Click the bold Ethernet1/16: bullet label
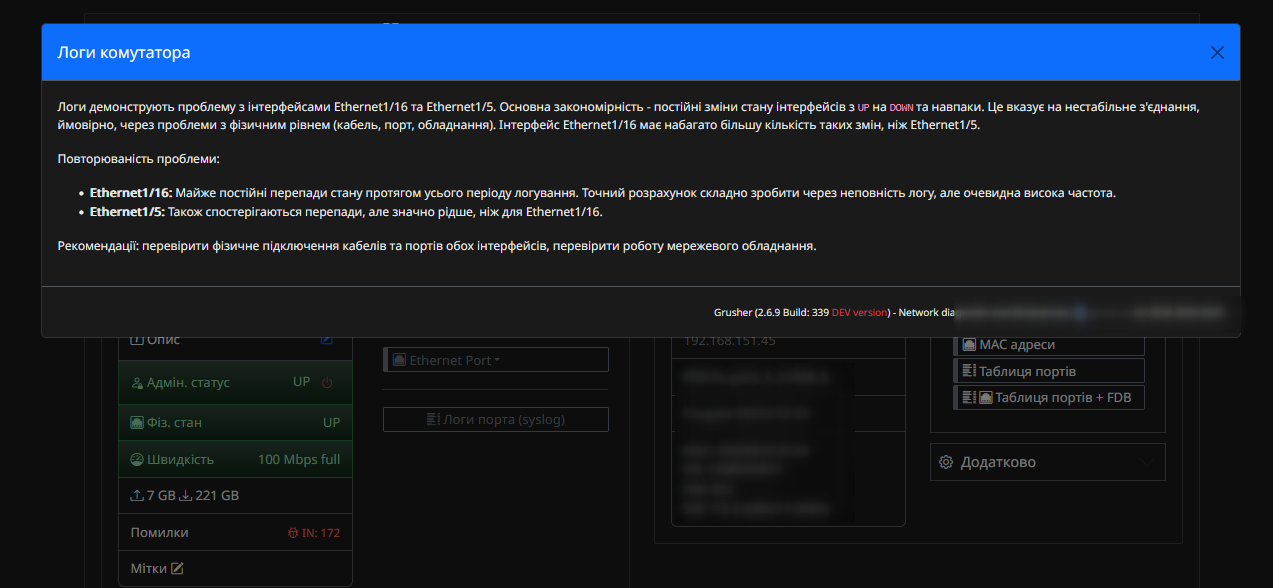Image resolution: width=1273 pixels, height=588 pixels. (x=131, y=192)
